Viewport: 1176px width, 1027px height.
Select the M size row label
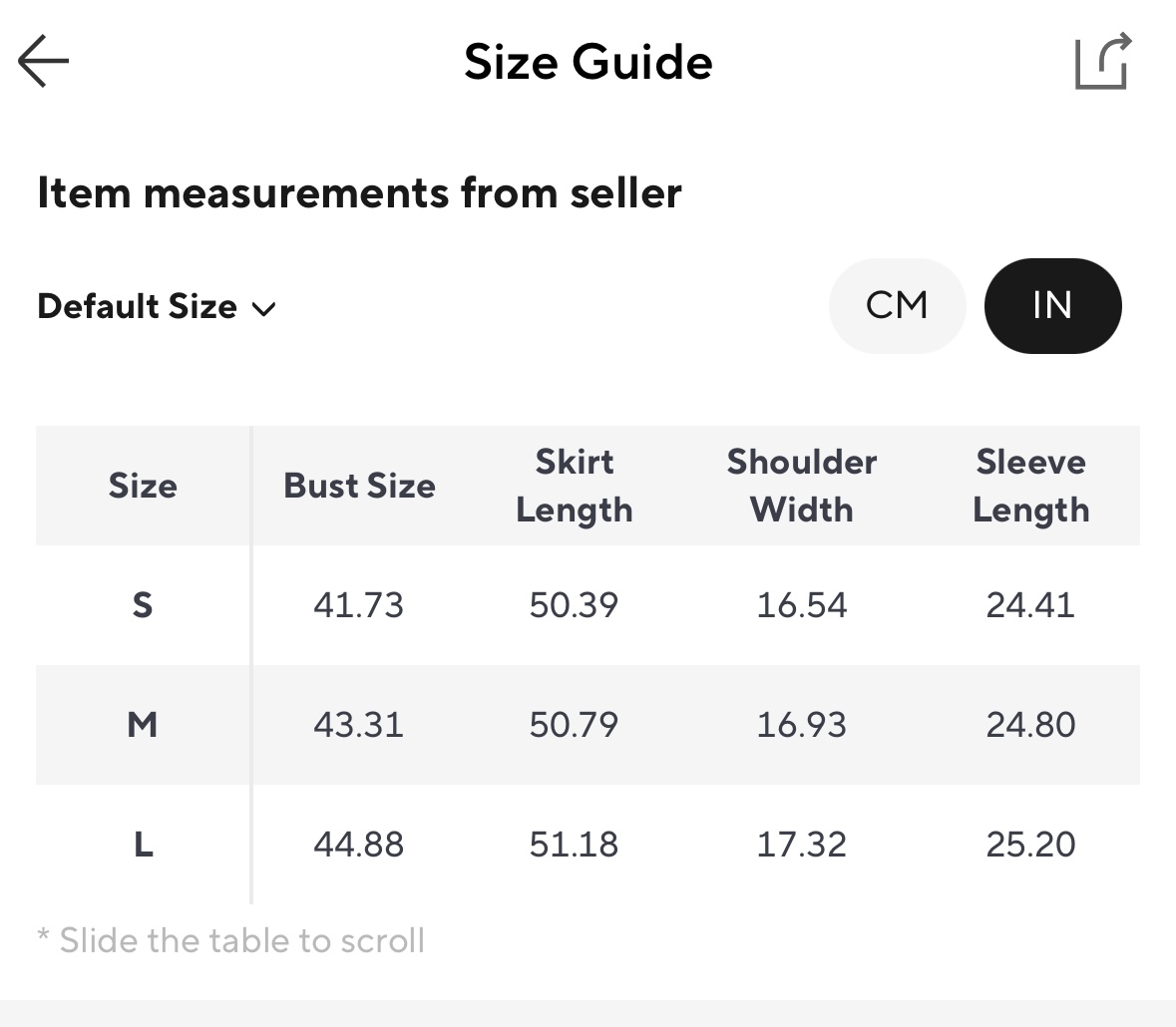[x=143, y=725]
